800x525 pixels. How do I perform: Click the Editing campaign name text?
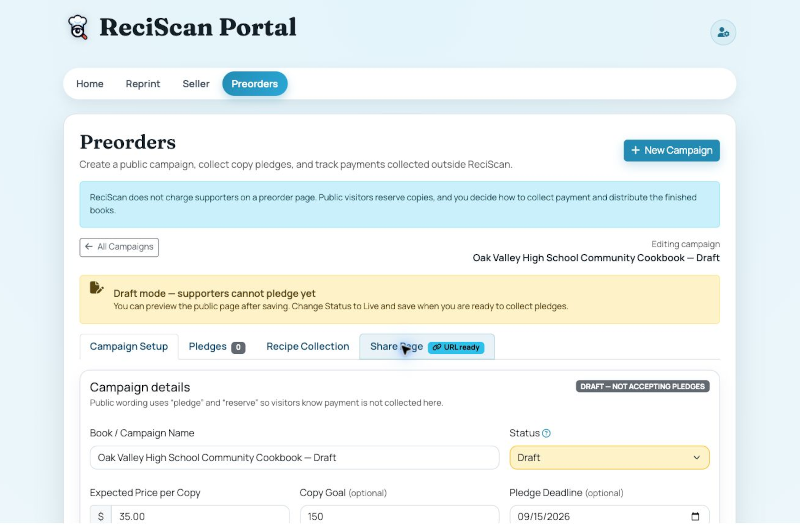pyautogui.click(x=596, y=258)
